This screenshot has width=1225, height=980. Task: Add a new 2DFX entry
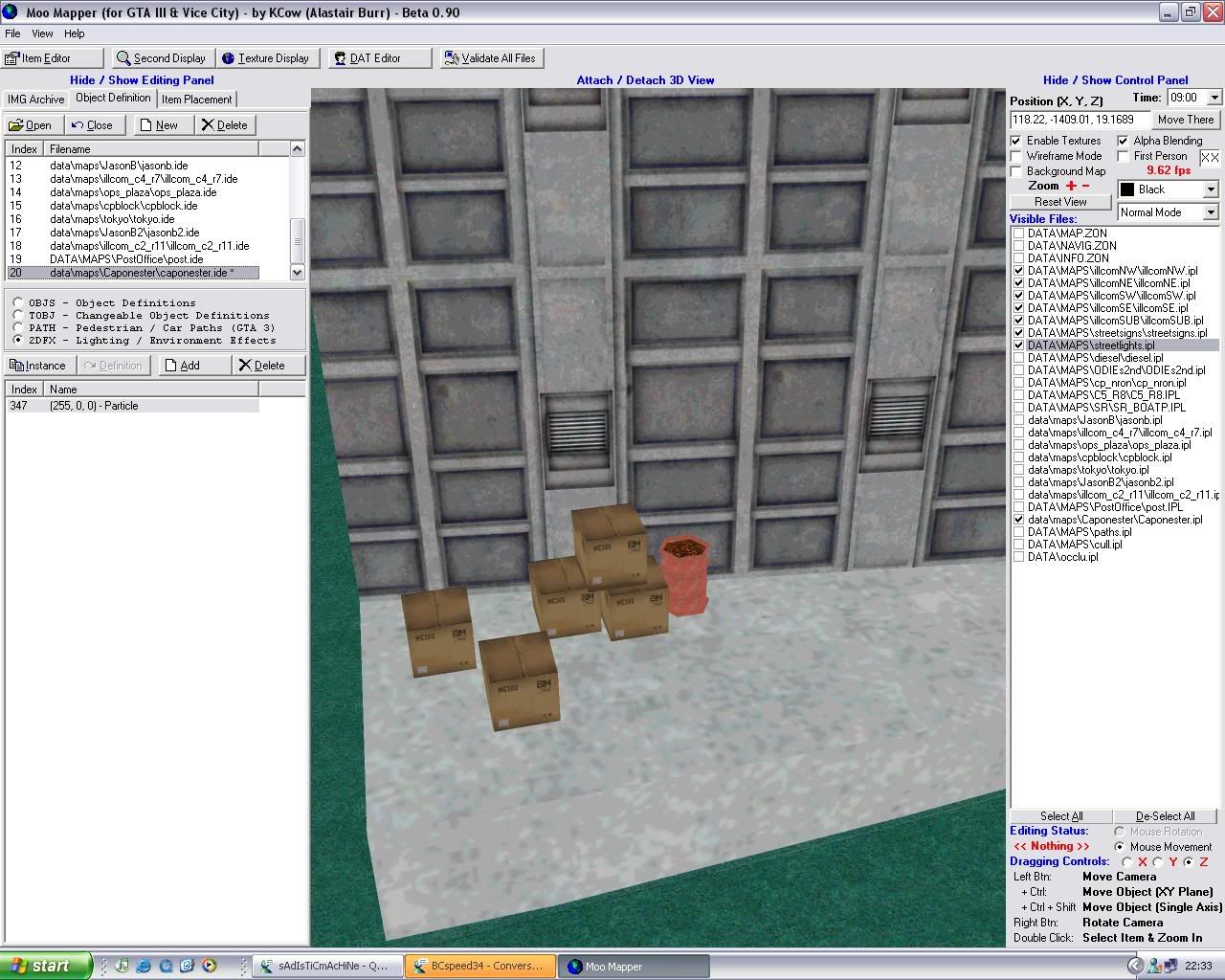coord(194,365)
